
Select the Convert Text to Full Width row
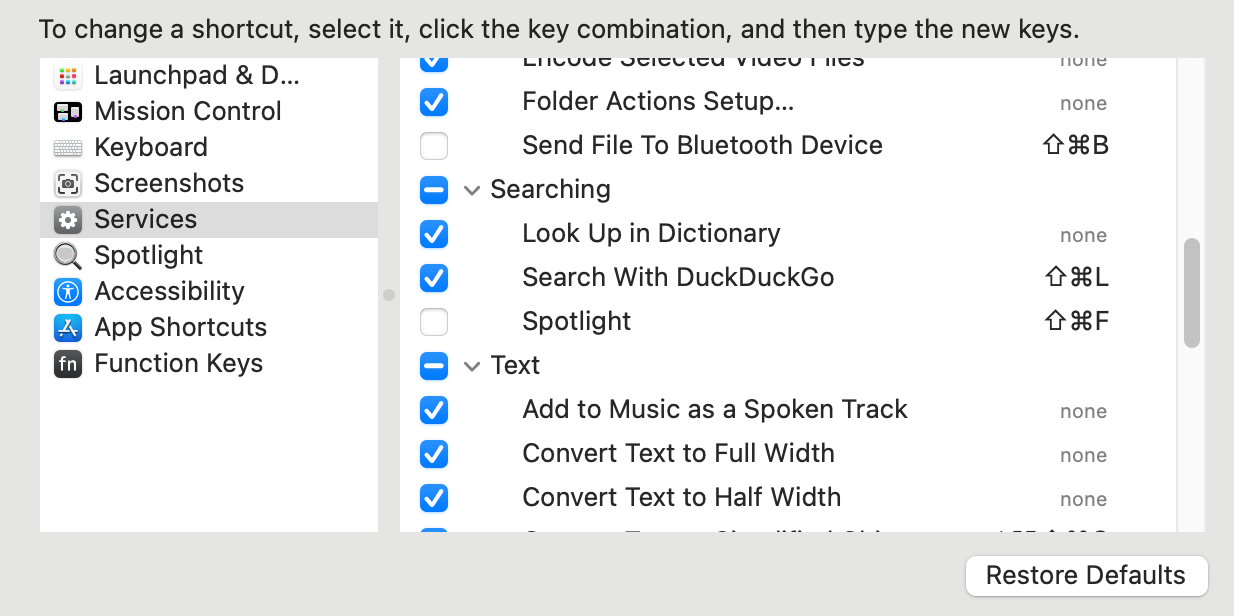tap(678, 454)
